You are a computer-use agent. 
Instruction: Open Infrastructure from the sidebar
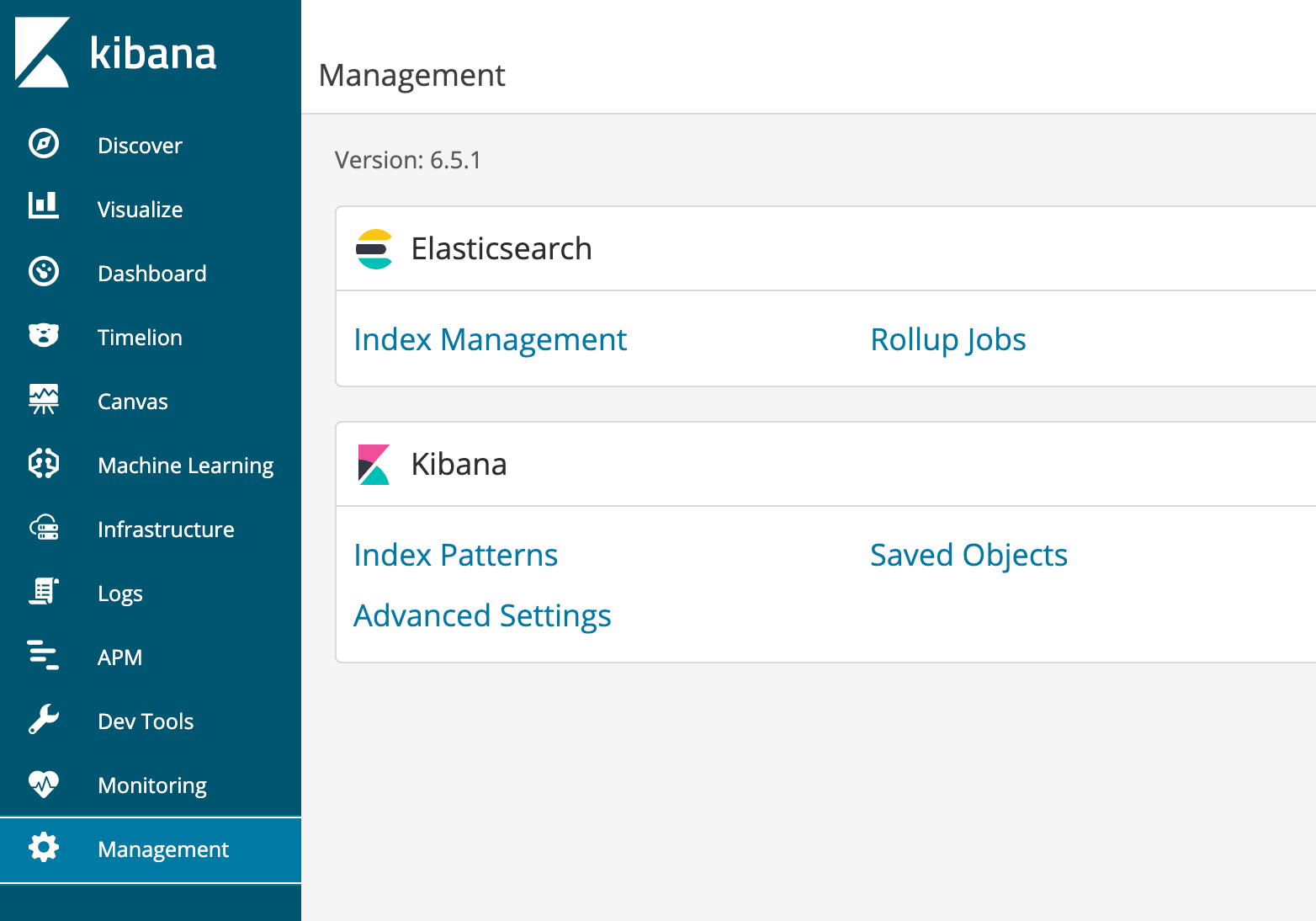point(166,530)
